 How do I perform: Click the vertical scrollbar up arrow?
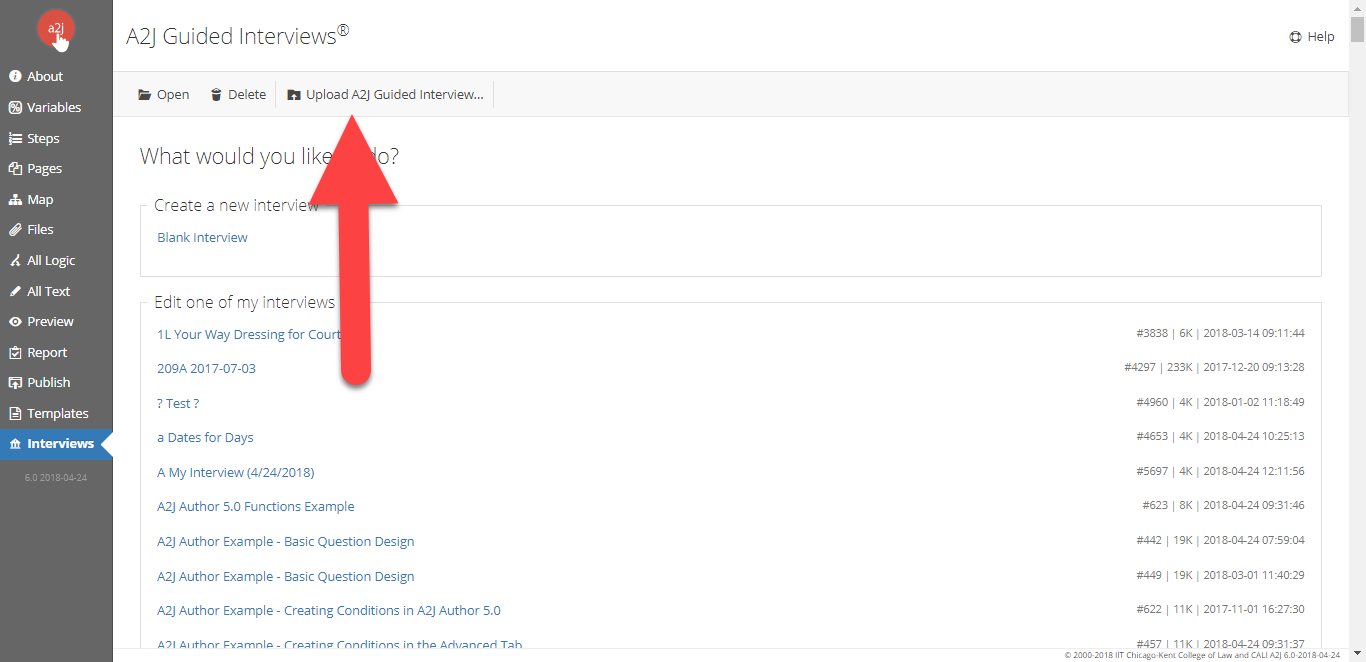click(1357, 8)
